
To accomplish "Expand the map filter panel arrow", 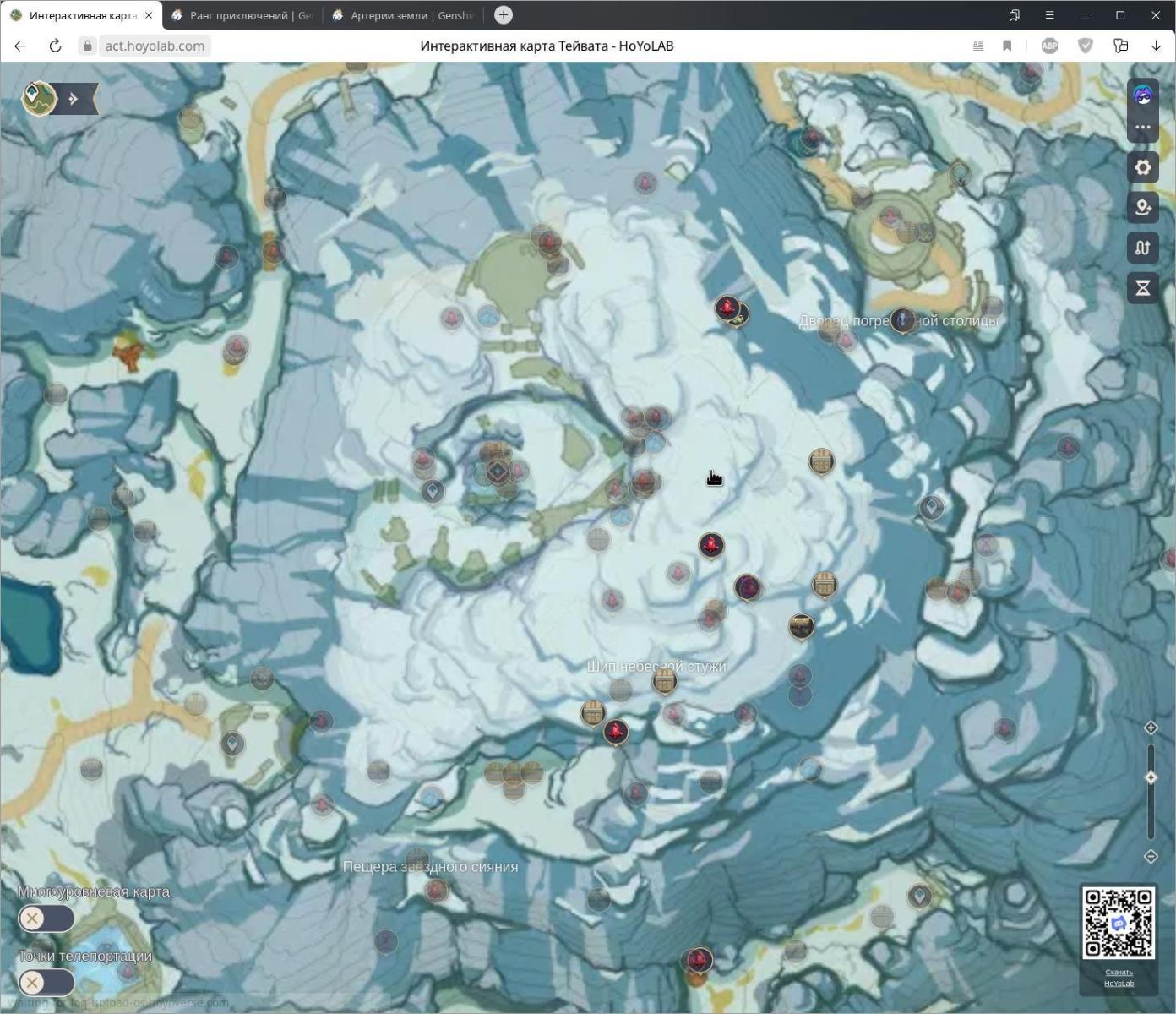I will 74,99.
